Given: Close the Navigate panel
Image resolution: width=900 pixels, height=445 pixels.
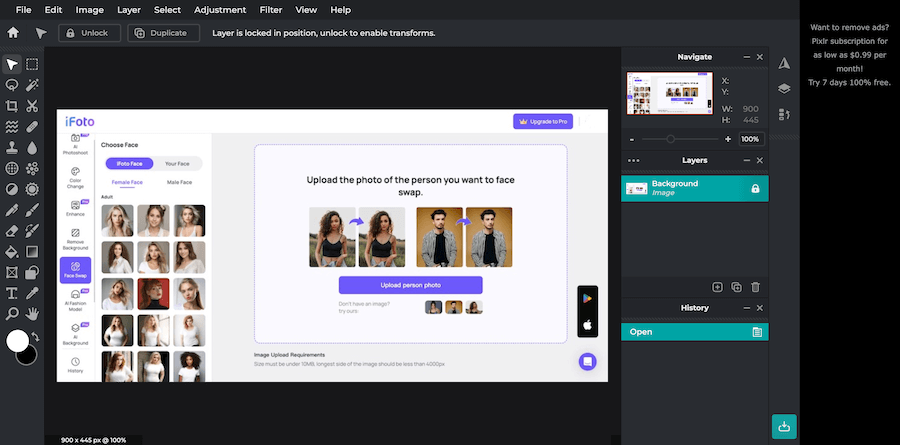Looking at the screenshot, I should pyautogui.click(x=760, y=57).
